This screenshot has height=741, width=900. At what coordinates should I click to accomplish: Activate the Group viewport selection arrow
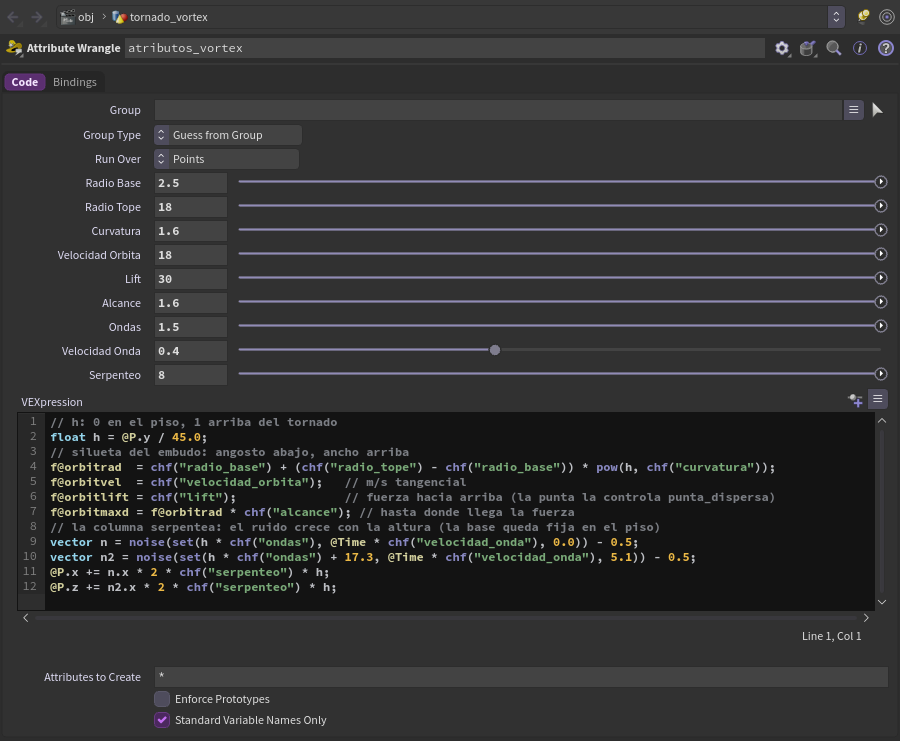(877, 110)
